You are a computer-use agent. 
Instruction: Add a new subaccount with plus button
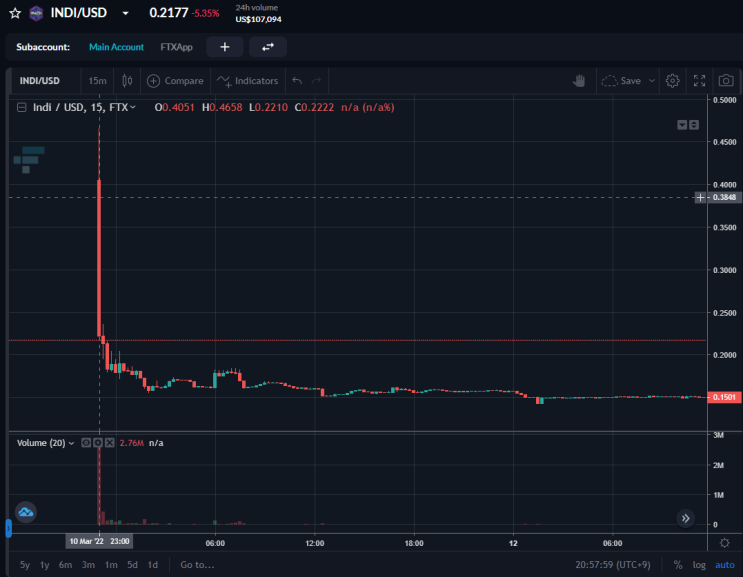(225, 47)
